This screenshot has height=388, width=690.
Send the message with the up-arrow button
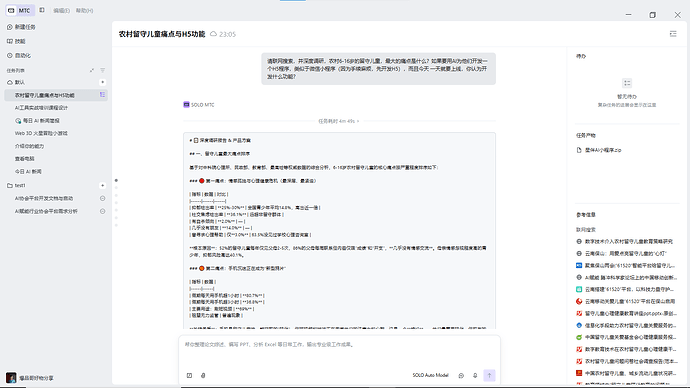pos(489,375)
